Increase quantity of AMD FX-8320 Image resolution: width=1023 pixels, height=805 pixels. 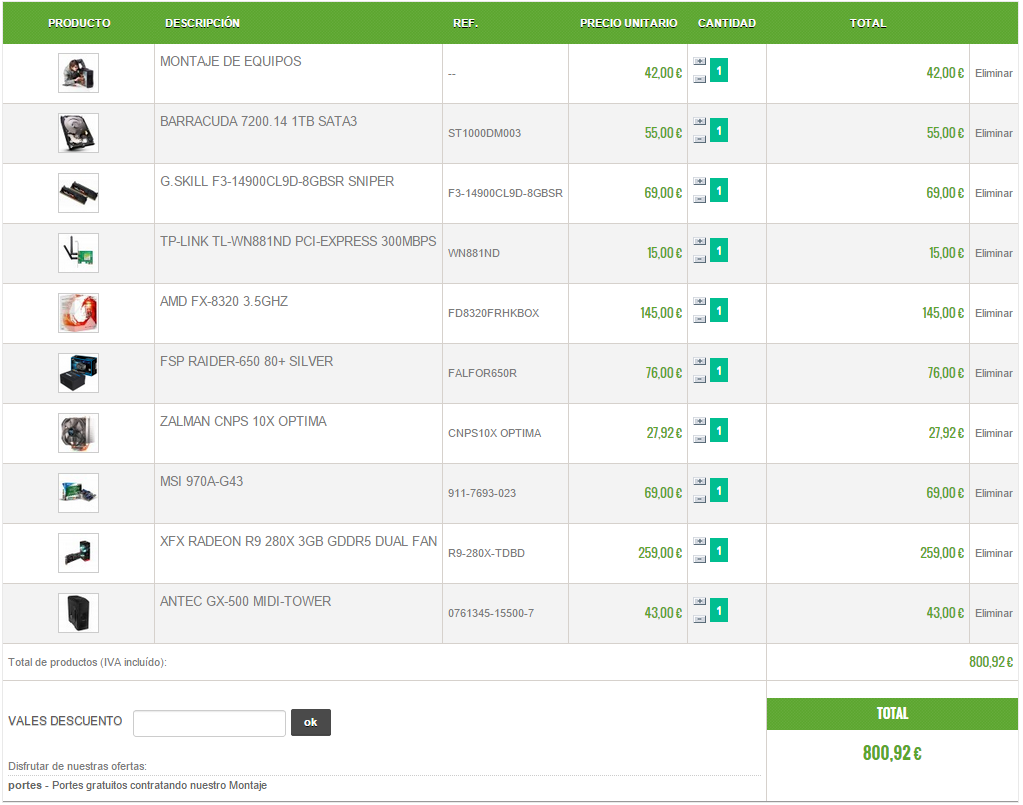(699, 301)
